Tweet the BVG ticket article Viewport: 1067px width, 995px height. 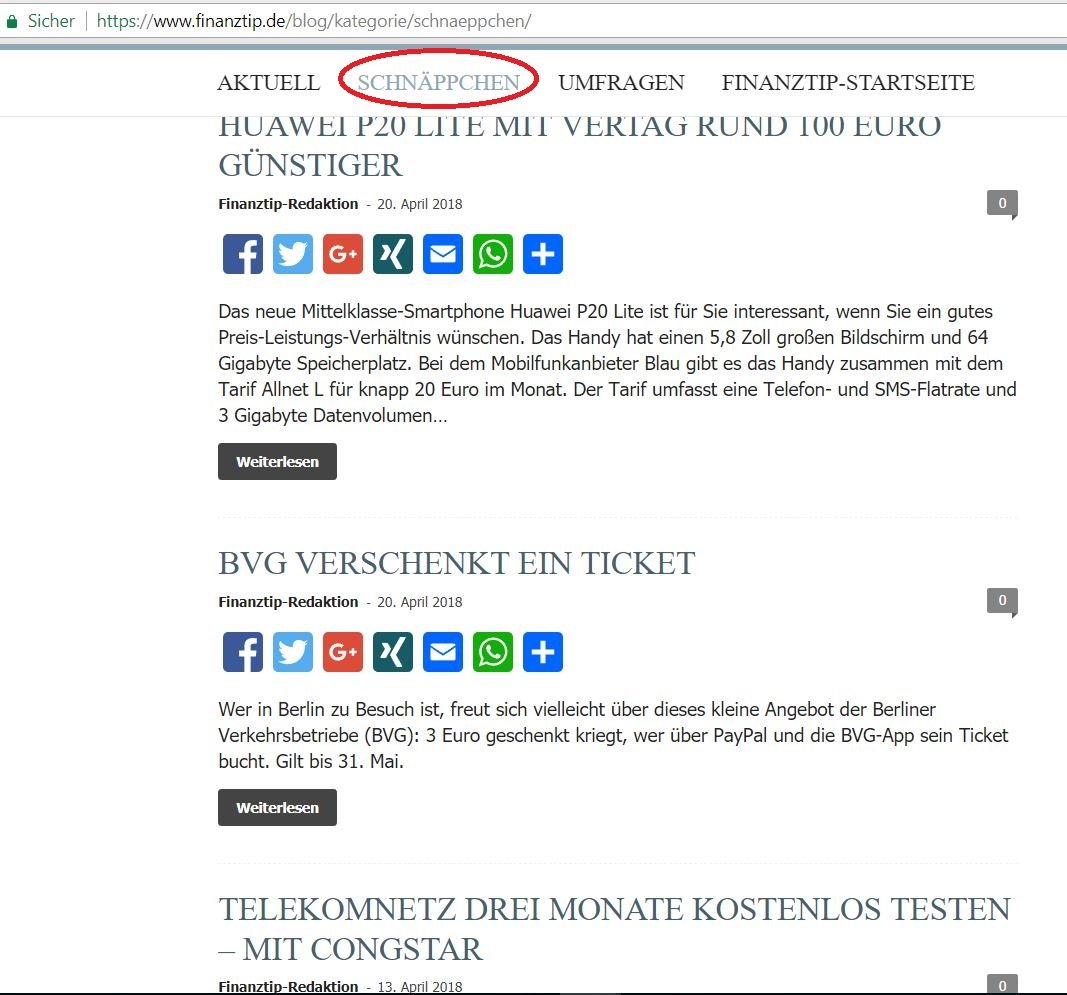tap(293, 652)
